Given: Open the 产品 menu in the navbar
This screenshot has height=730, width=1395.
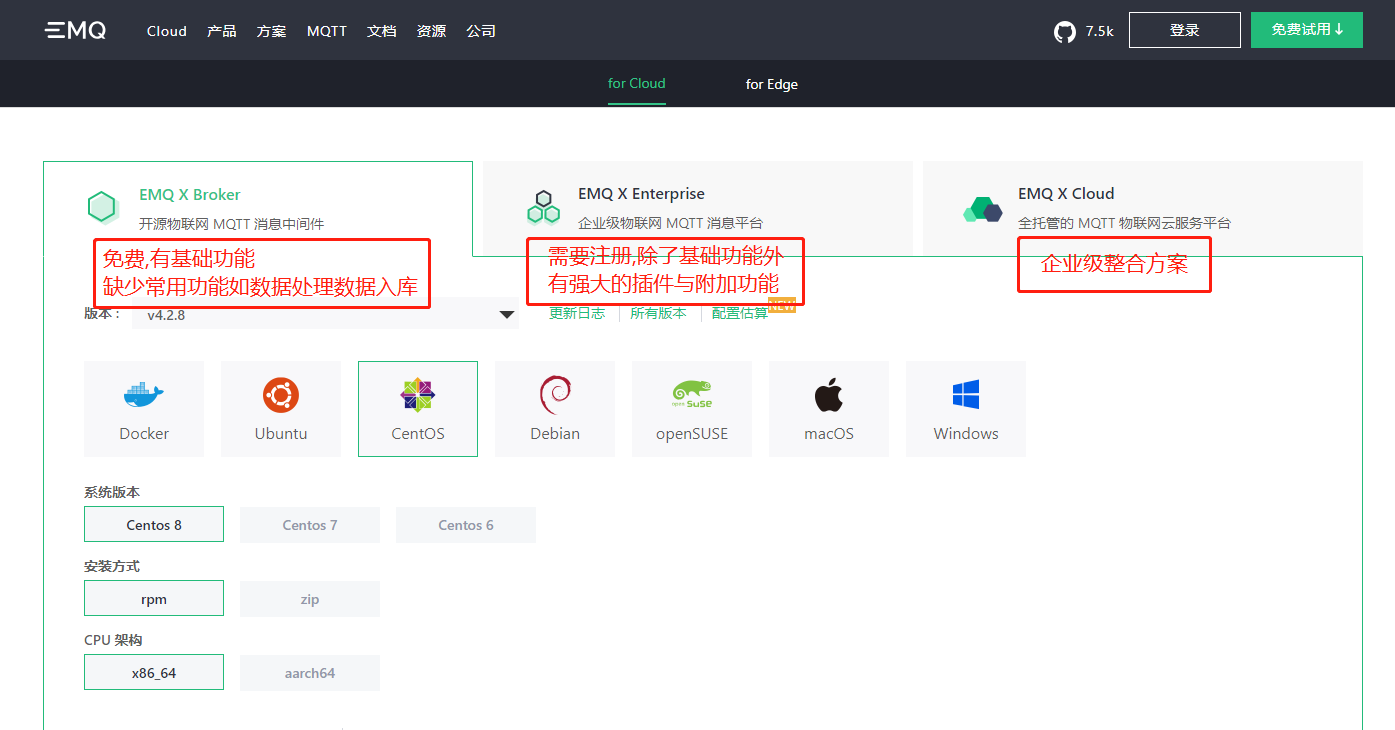Looking at the screenshot, I should click(221, 30).
